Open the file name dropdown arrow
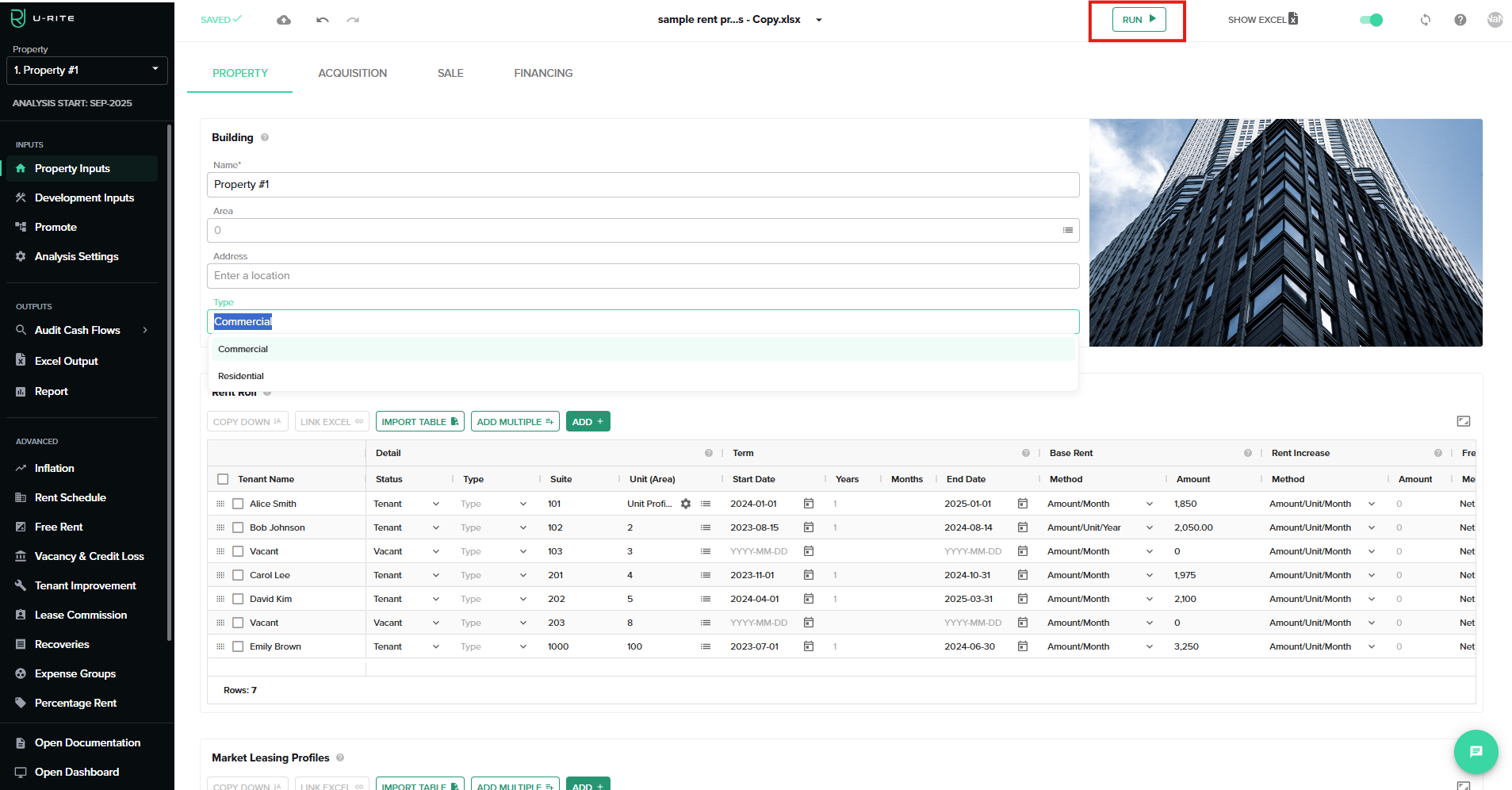The height and width of the screenshot is (790, 1512). click(819, 20)
